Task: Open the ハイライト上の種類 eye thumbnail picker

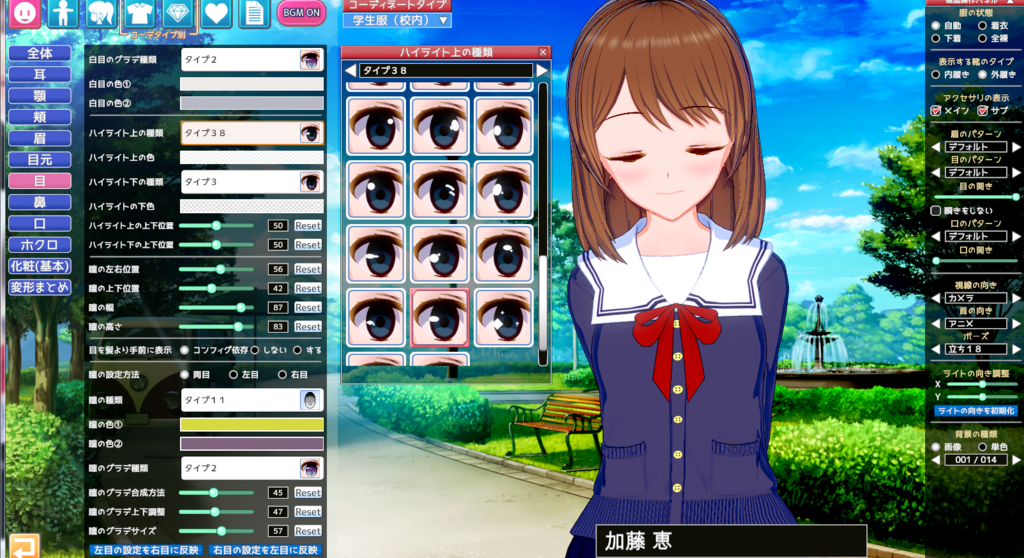Action: click(x=310, y=133)
